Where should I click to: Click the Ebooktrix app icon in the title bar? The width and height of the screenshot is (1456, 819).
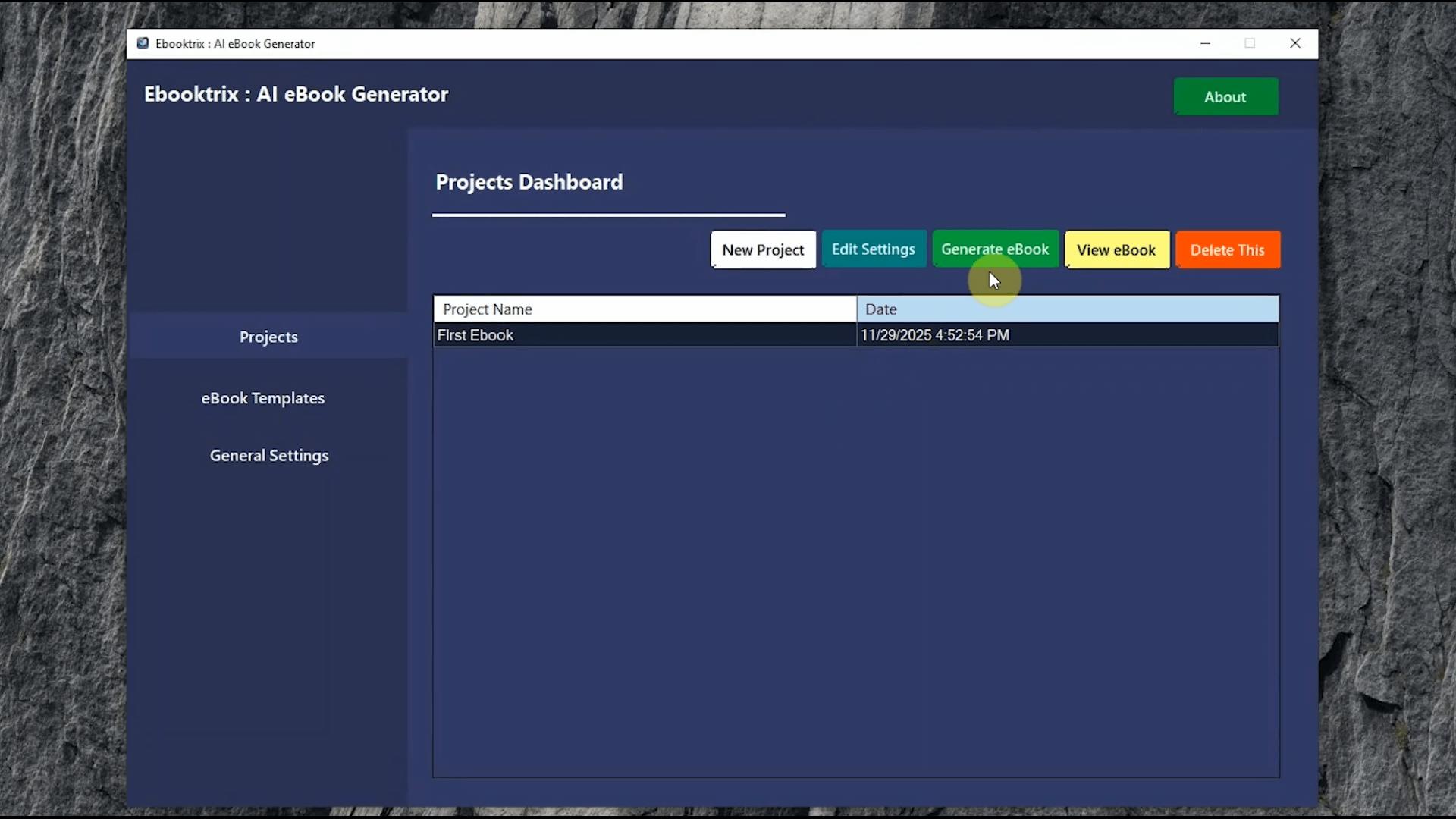tap(143, 43)
